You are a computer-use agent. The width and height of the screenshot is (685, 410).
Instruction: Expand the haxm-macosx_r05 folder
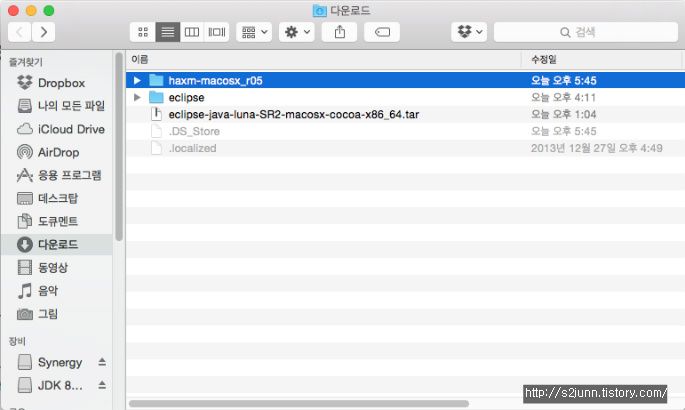[137, 80]
